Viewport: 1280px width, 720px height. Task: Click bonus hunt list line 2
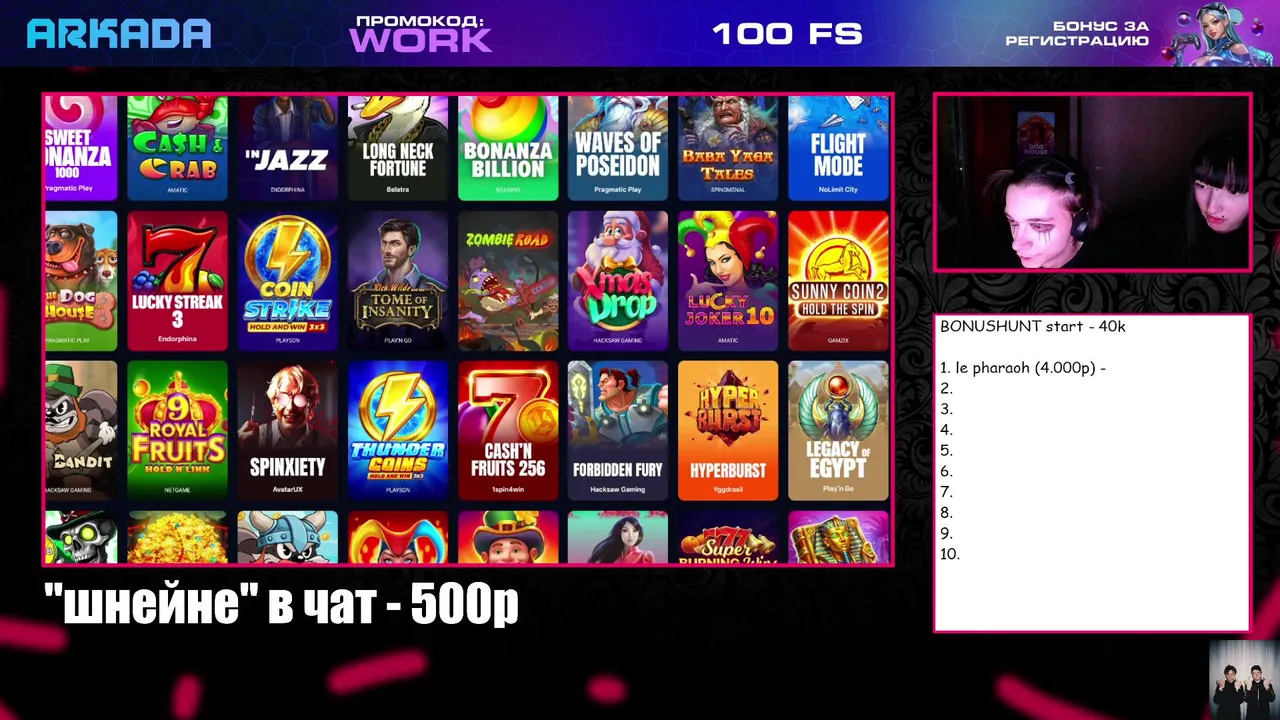pos(947,389)
